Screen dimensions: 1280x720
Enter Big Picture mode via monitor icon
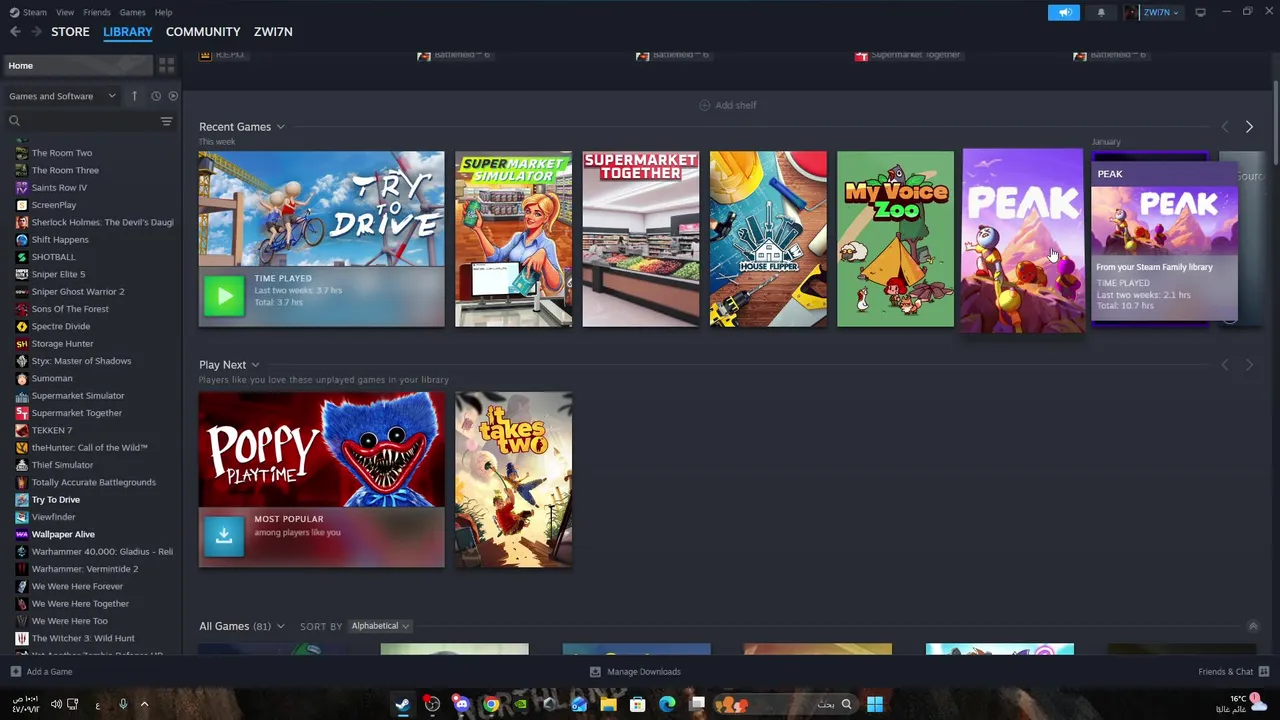click(x=1200, y=12)
